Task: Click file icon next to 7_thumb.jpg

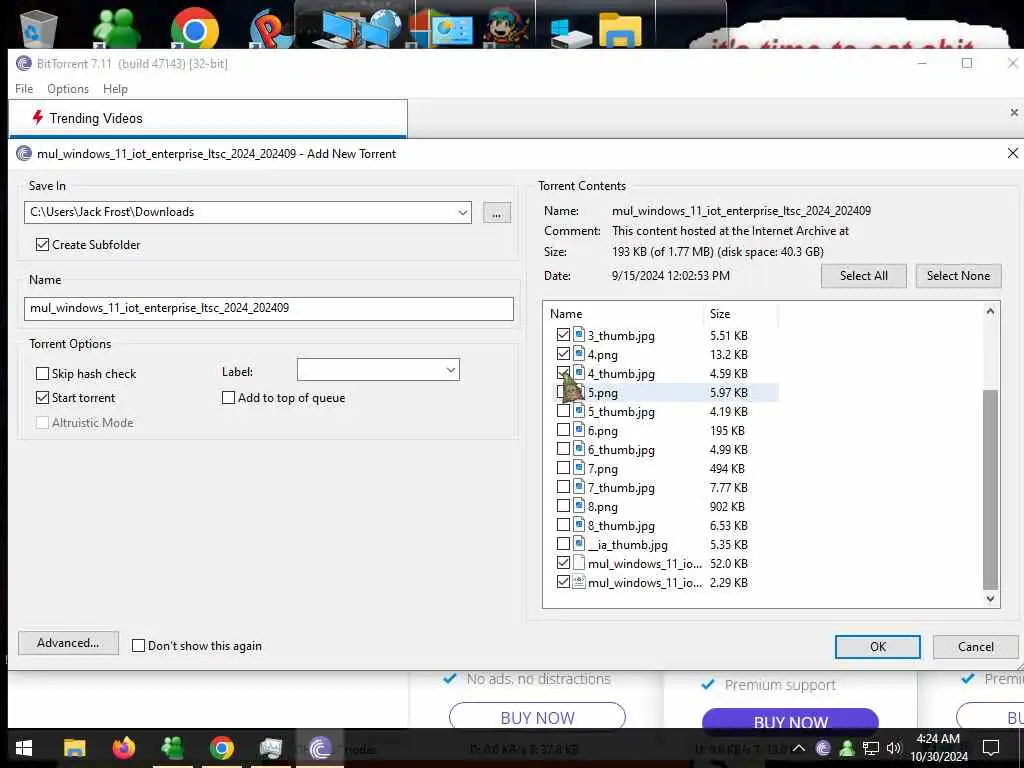Action: 579,487
